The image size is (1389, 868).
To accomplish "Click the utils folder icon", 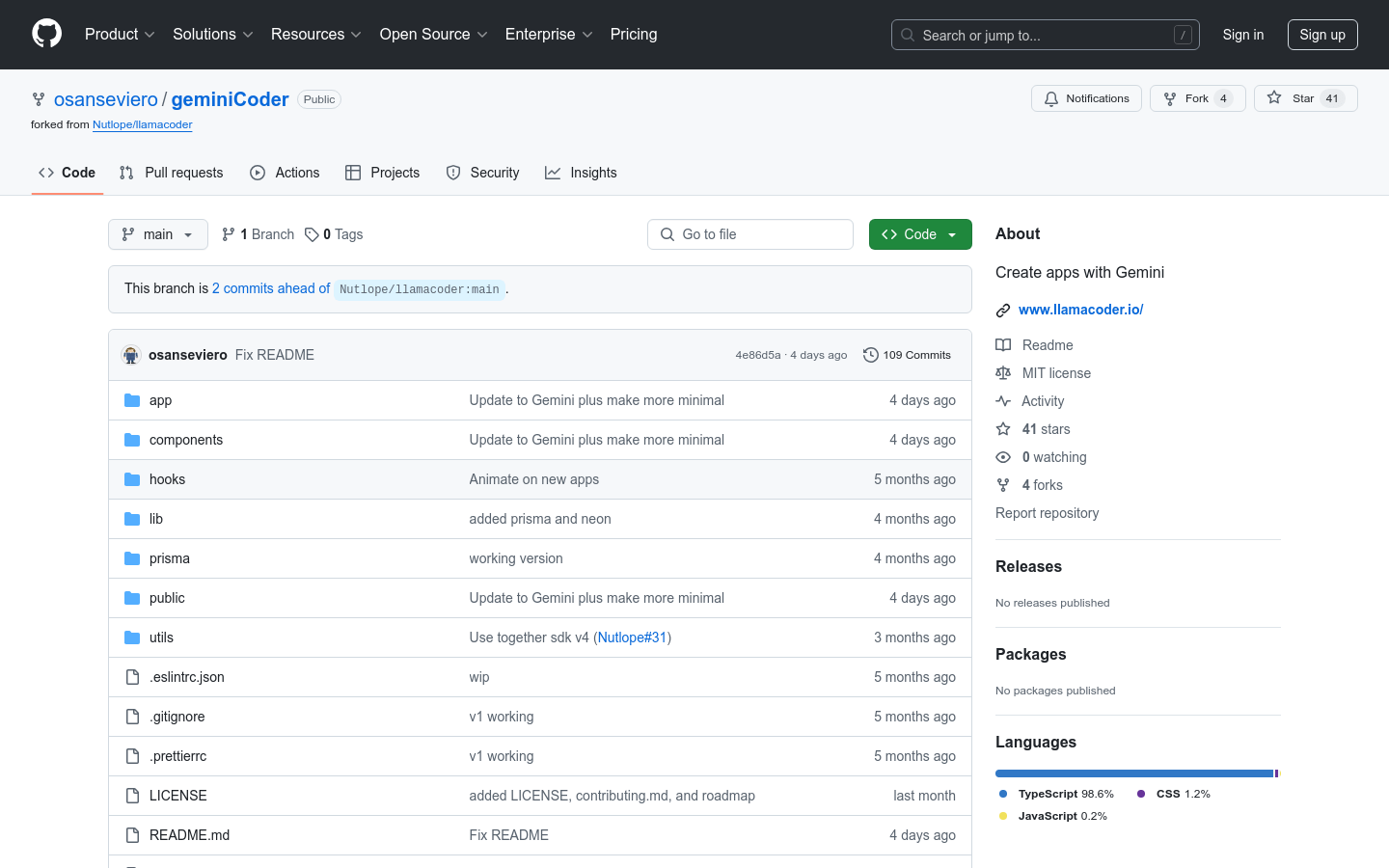I will tap(132, 637).
